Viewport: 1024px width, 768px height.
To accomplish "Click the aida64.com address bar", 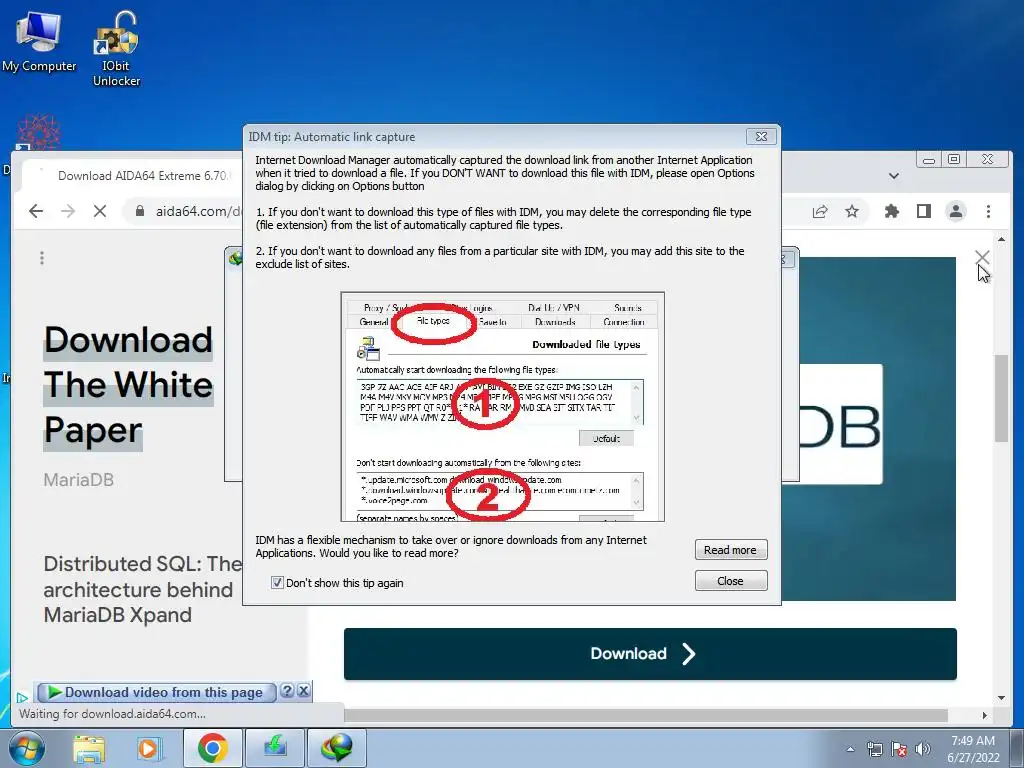I will coord(199,211).
